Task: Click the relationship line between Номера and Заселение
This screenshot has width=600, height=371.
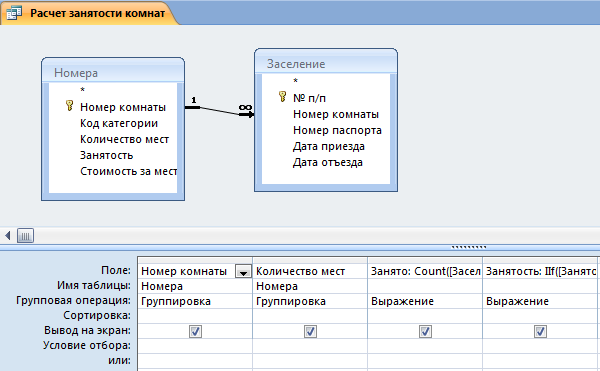Action: pos(219,111)
